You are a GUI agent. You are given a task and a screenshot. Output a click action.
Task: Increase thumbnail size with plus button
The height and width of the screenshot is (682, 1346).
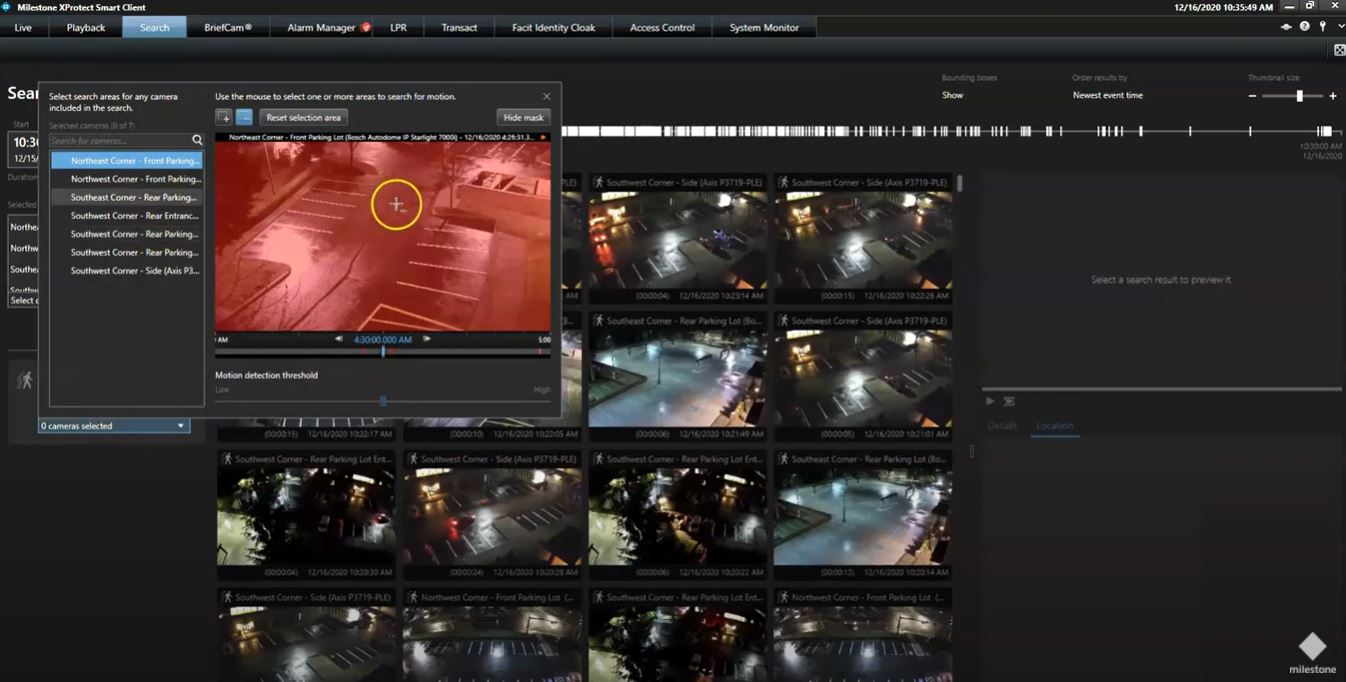click(1332, 96)
